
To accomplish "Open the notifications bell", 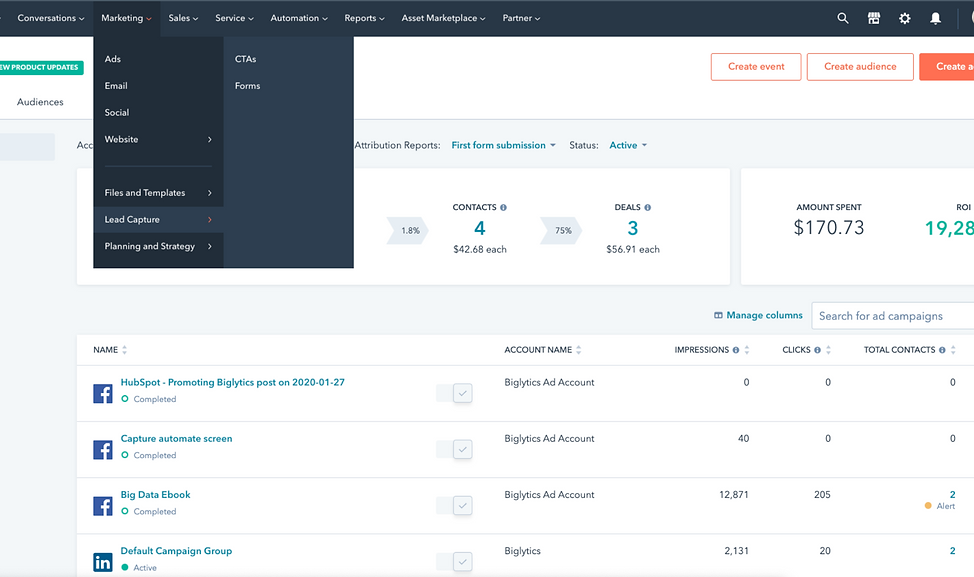I will pyautogui.click(x=934, y=17).
